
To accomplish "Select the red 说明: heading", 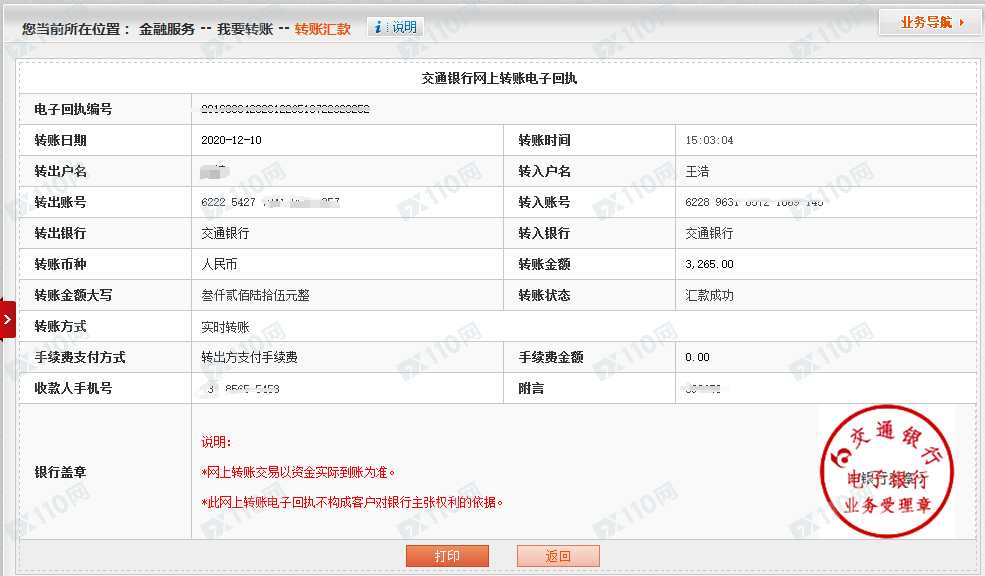I will click(216, 442).
